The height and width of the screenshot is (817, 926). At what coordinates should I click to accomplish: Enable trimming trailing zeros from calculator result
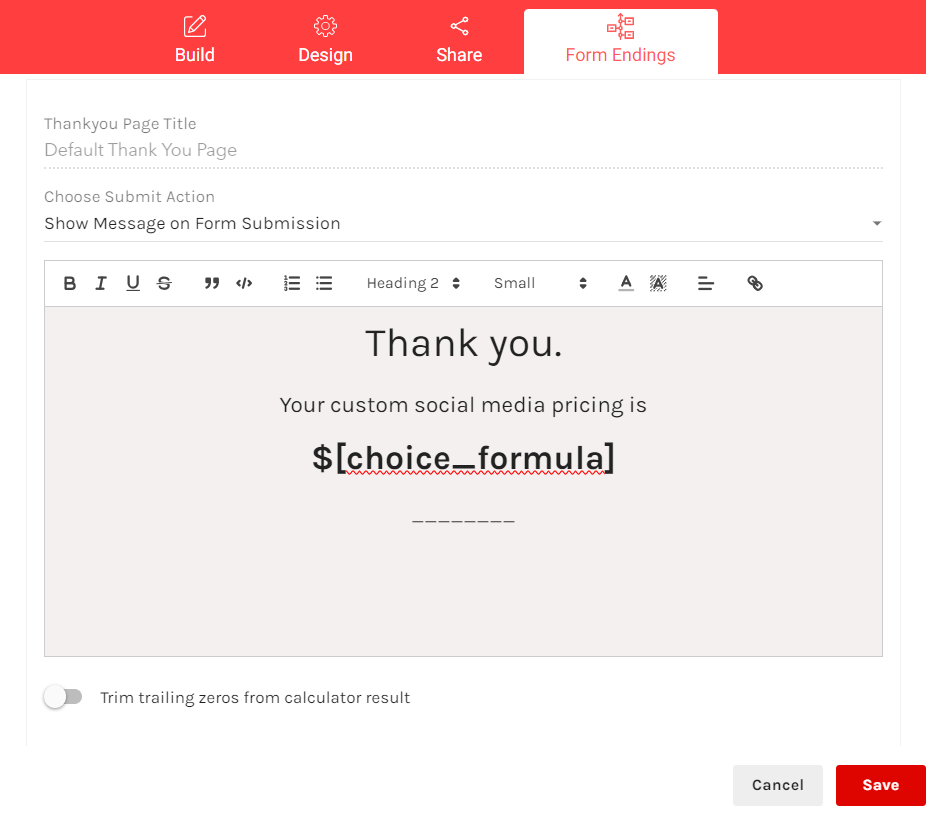coord(64,696)
